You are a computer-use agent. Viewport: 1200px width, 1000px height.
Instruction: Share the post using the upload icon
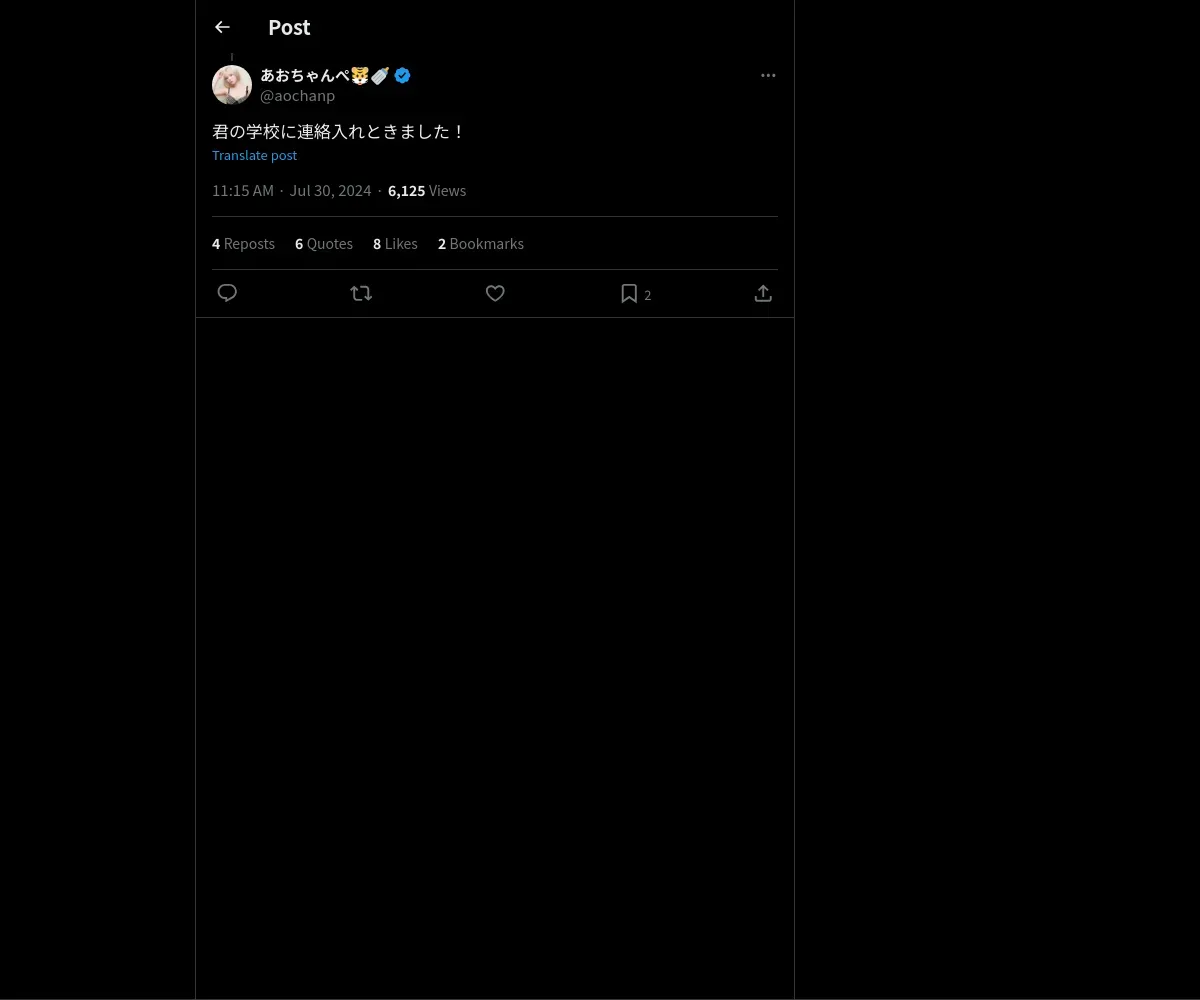[763, 293]
